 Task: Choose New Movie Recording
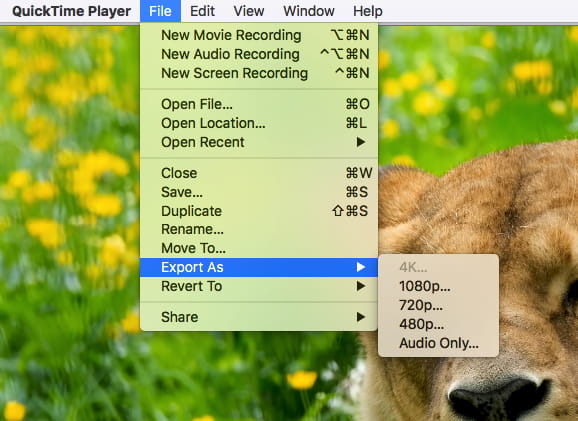(x=259, y=35)
